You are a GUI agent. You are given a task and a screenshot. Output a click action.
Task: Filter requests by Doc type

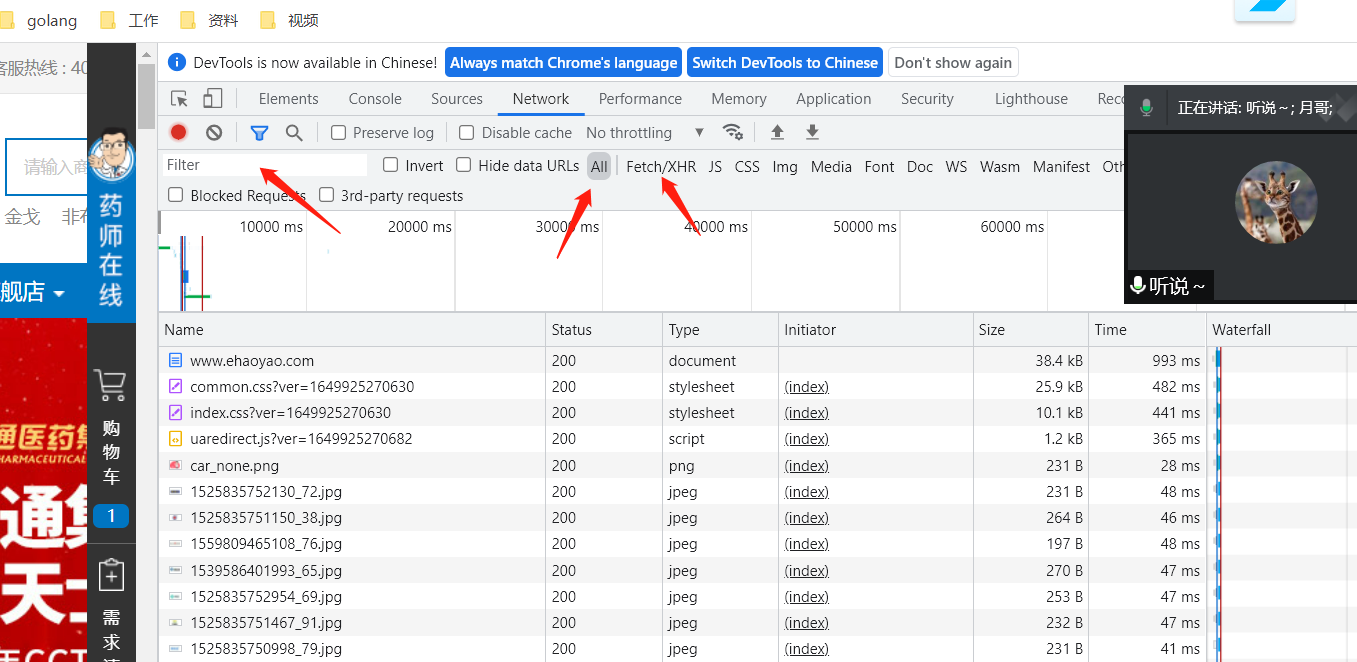tap(920, 166)
